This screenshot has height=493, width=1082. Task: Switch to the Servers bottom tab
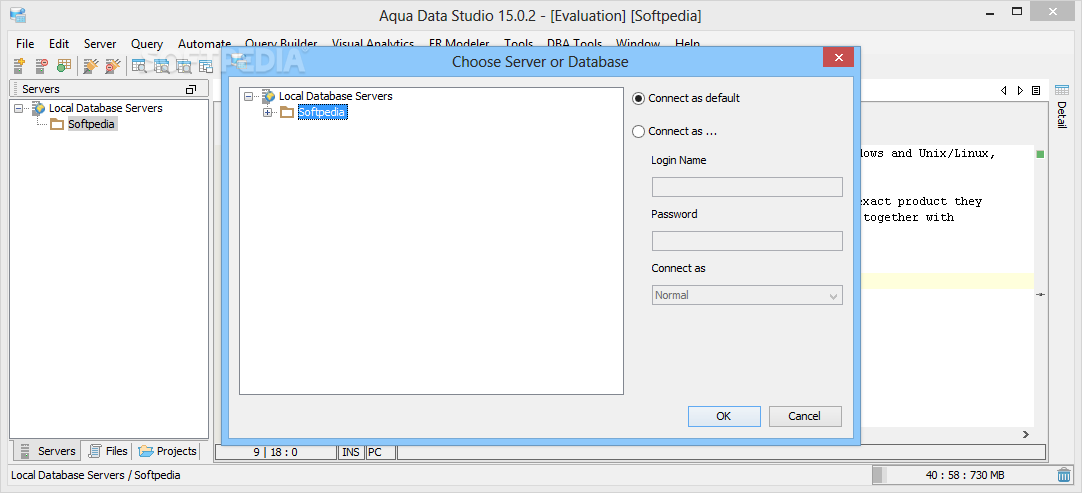tap(47, 451)
